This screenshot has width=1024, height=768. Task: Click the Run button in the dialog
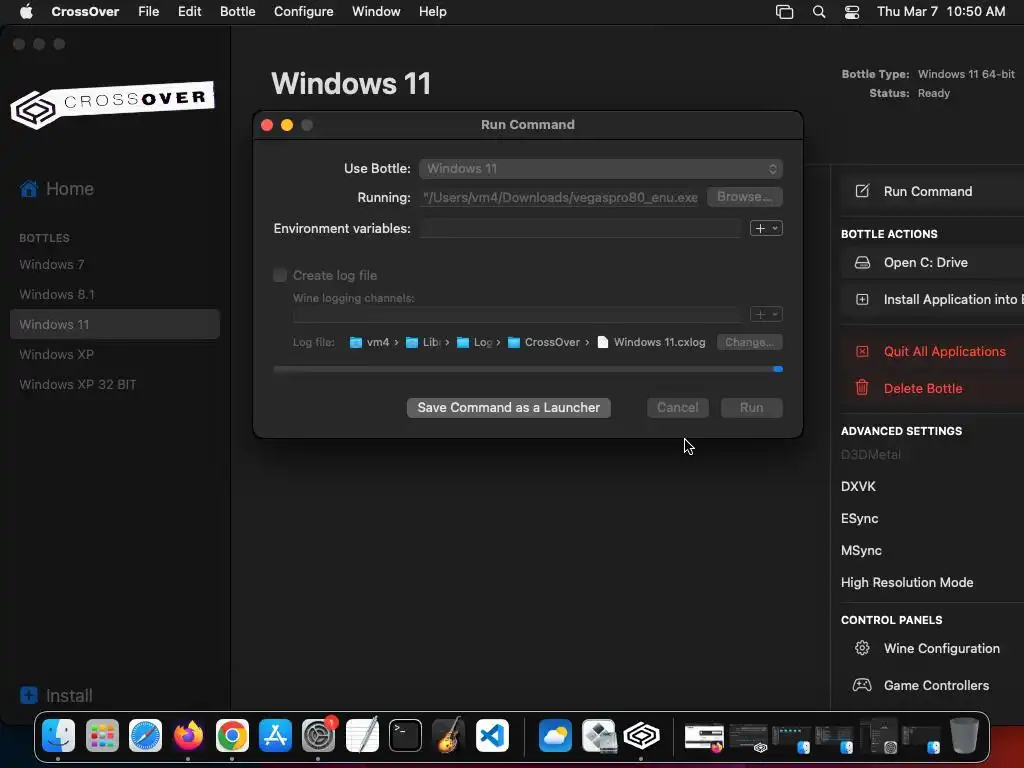pos(751,408)
